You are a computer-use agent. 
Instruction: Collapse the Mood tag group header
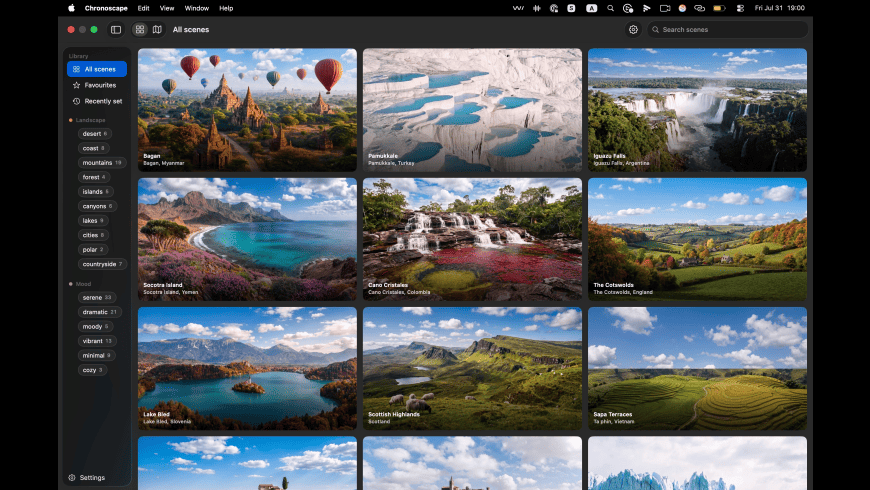[80, 284]
